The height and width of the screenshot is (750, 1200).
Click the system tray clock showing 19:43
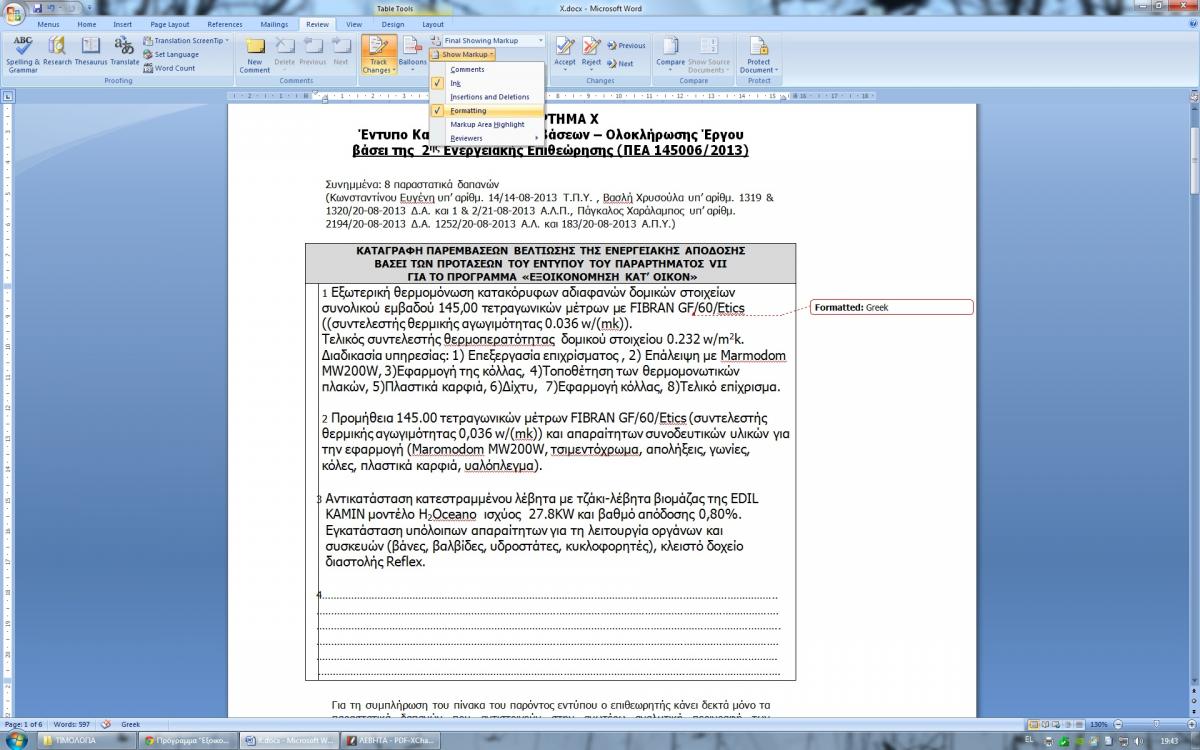pos(1170,740)
